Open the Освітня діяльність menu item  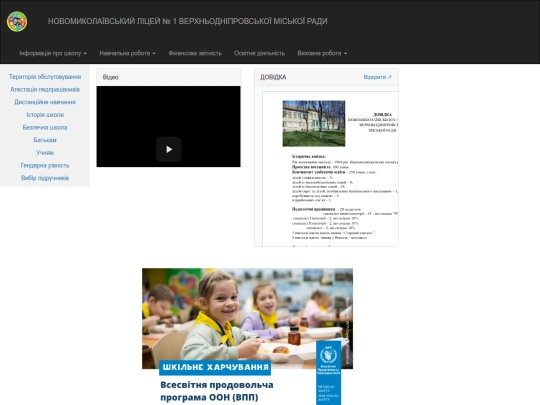[259, 53]
